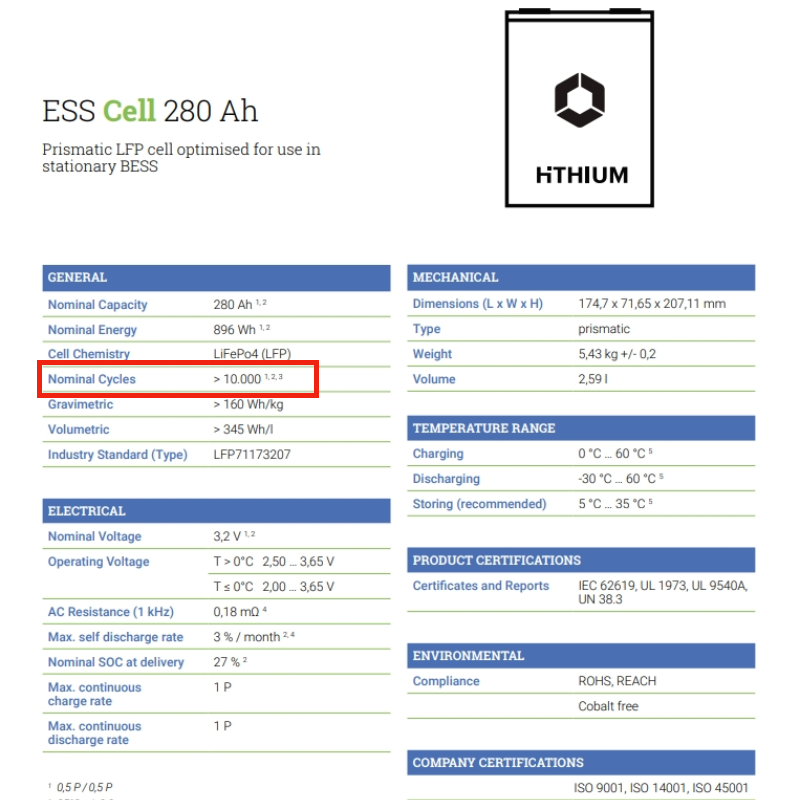Click the PRODUCT CERTIFICATIONS header
Viewport: 800px width, 800px height.
581,560
